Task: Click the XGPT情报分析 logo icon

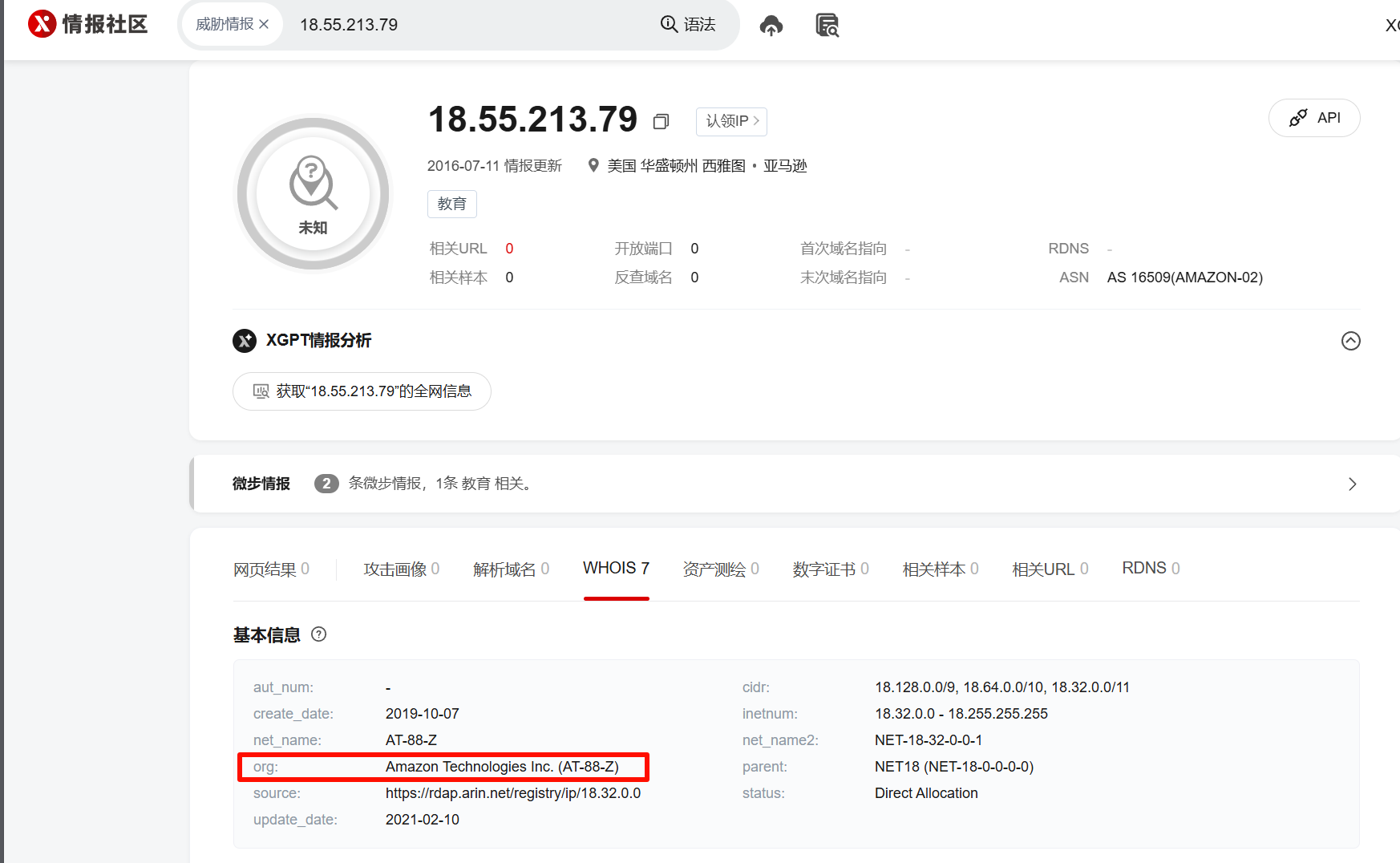Action: (x=245, y=341)
